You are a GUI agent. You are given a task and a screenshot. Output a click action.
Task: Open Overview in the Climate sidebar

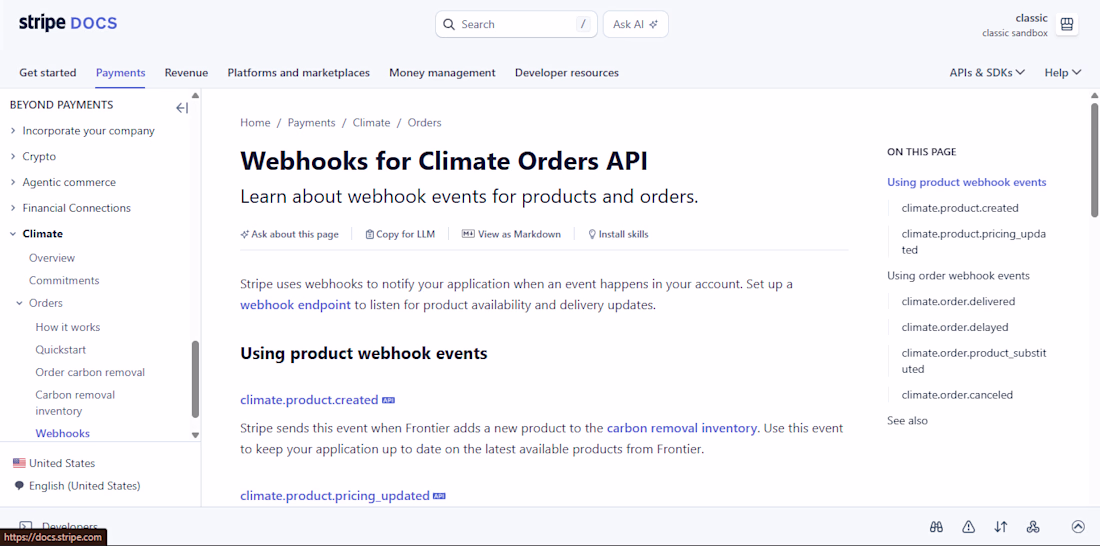[52, 258]
